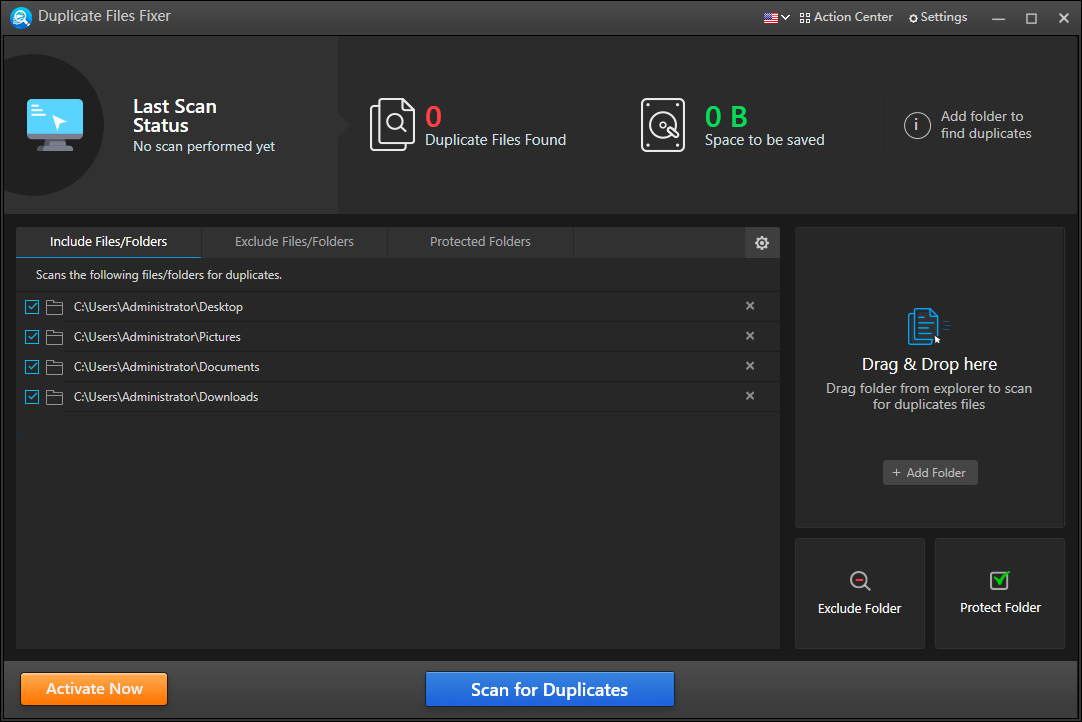Viewport: 1082px width, 722px height.
Task: Click the info icon near Add folder to find duplicates
Action: pyautogui.click(x=917, y=125)
